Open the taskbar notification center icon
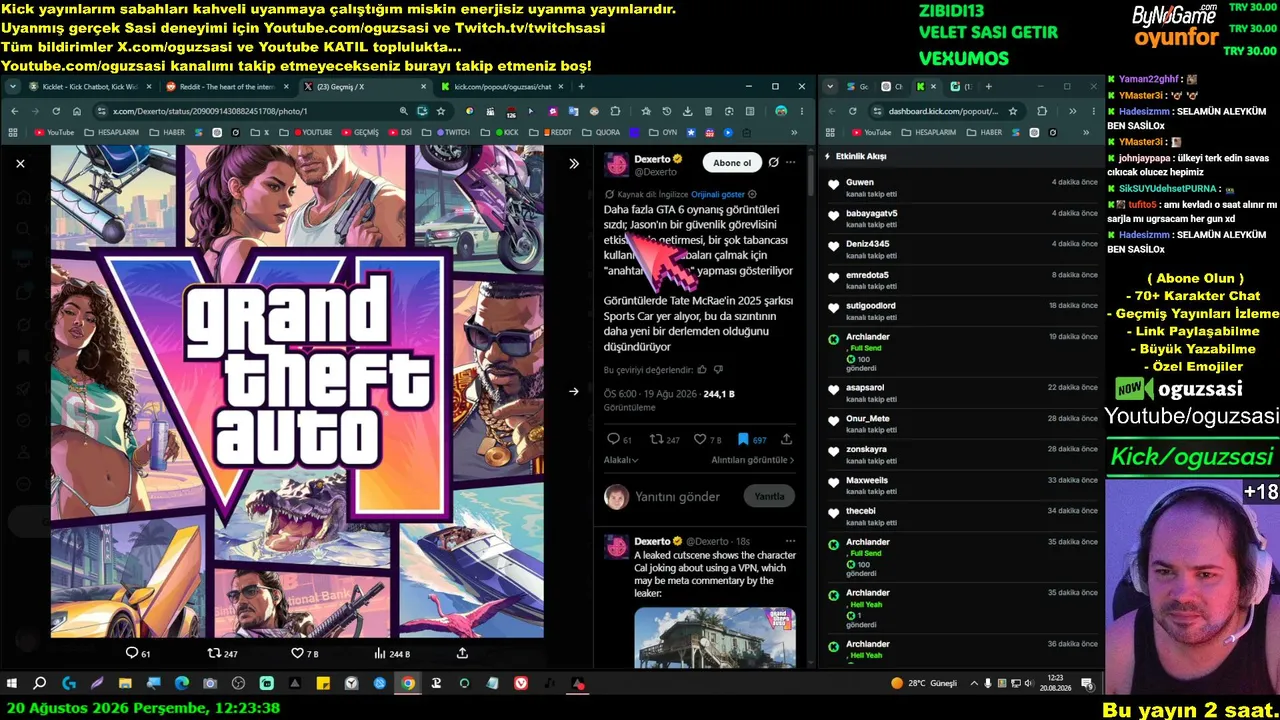The width and height of the screenshot is (1280, 720). click(1087, 683)
